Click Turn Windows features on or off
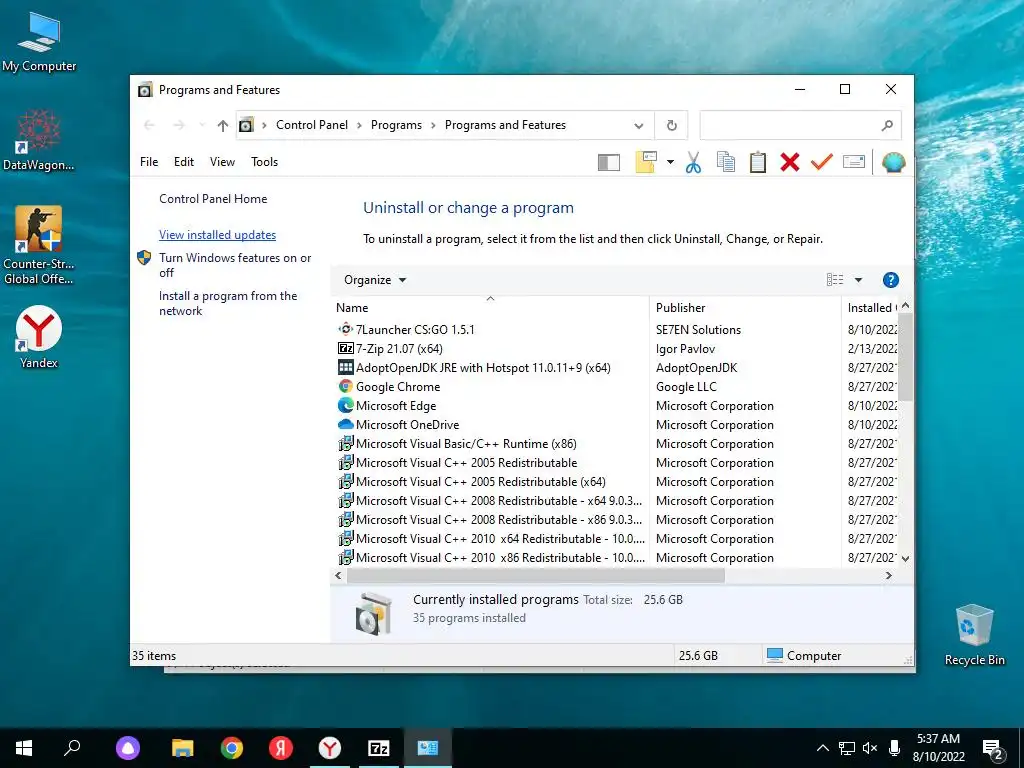The width and height of the screenshot is (1024, 768). click(235, 265)
